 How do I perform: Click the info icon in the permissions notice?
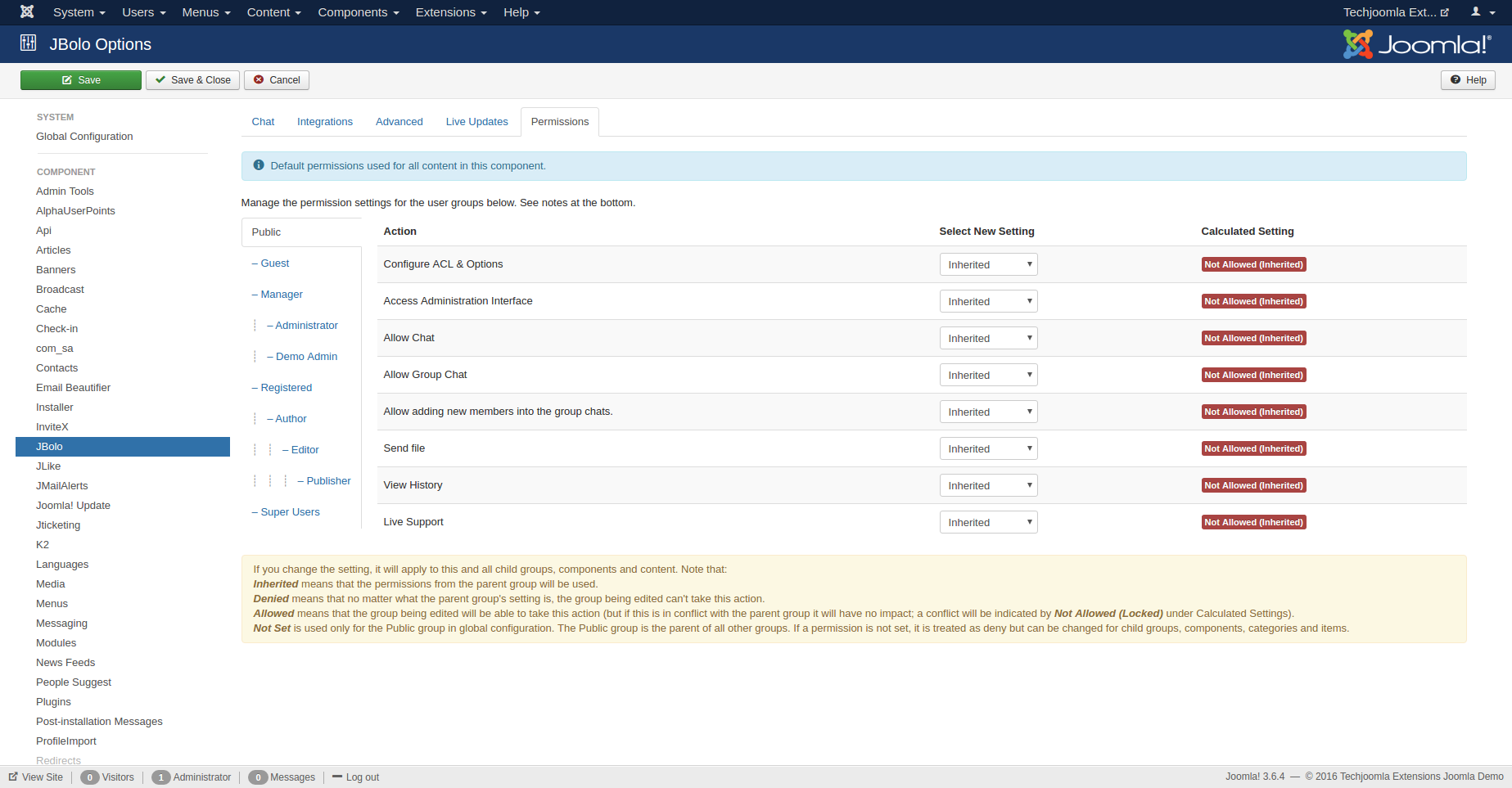259,165
